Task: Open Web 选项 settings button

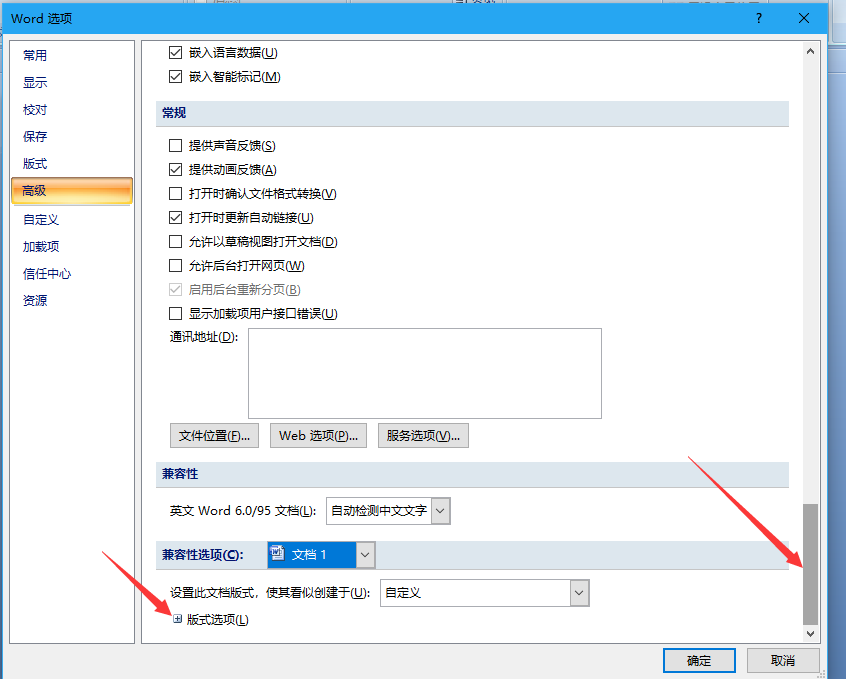Action: tap(318, 436)
